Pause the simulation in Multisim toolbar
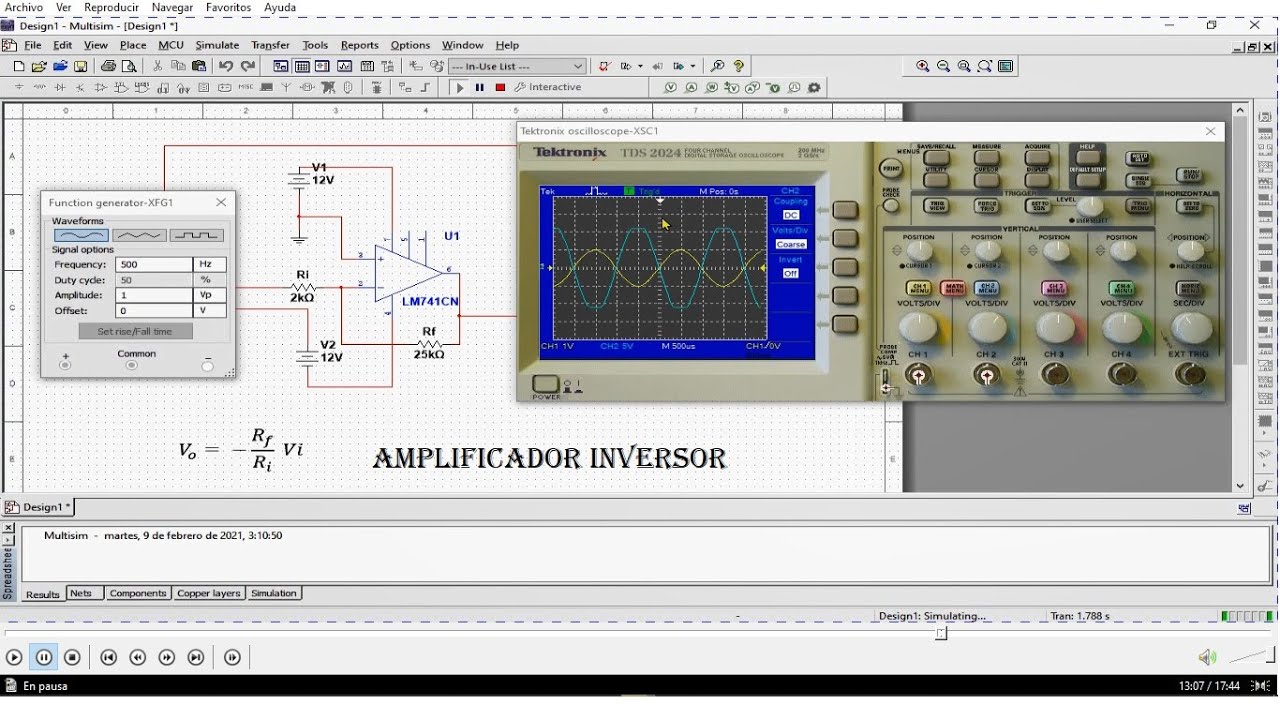This screenshot has width=1280, height=720. [x=480, y=88]
